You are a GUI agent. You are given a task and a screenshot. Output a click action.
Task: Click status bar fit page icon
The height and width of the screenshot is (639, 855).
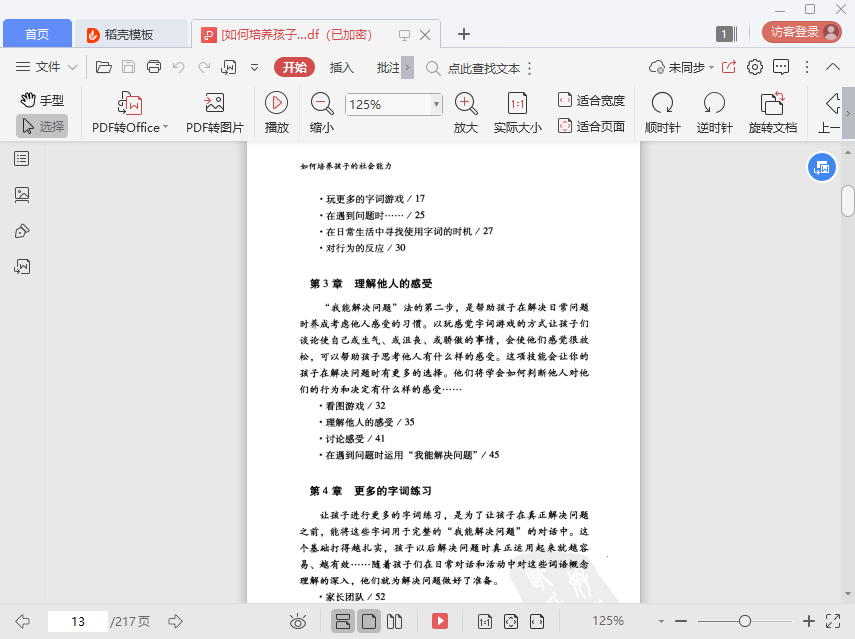(x=511, y=621)
